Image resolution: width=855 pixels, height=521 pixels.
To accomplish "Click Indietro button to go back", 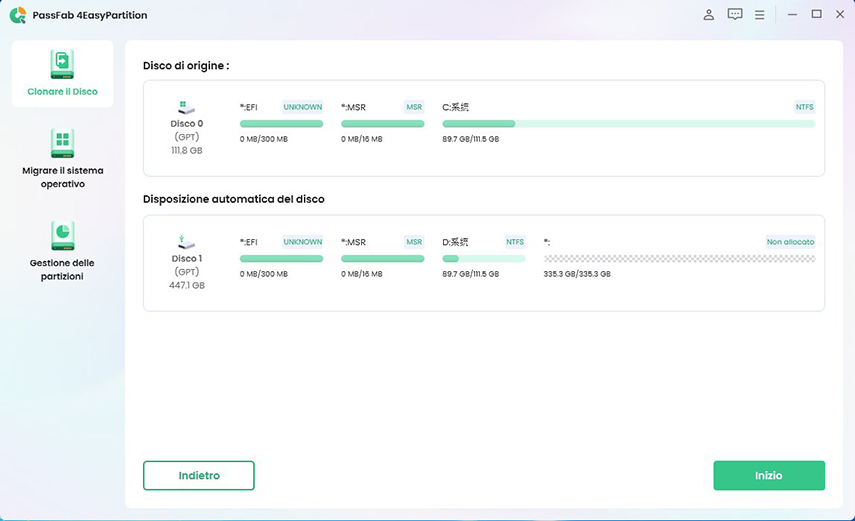I will click(199, 475).
